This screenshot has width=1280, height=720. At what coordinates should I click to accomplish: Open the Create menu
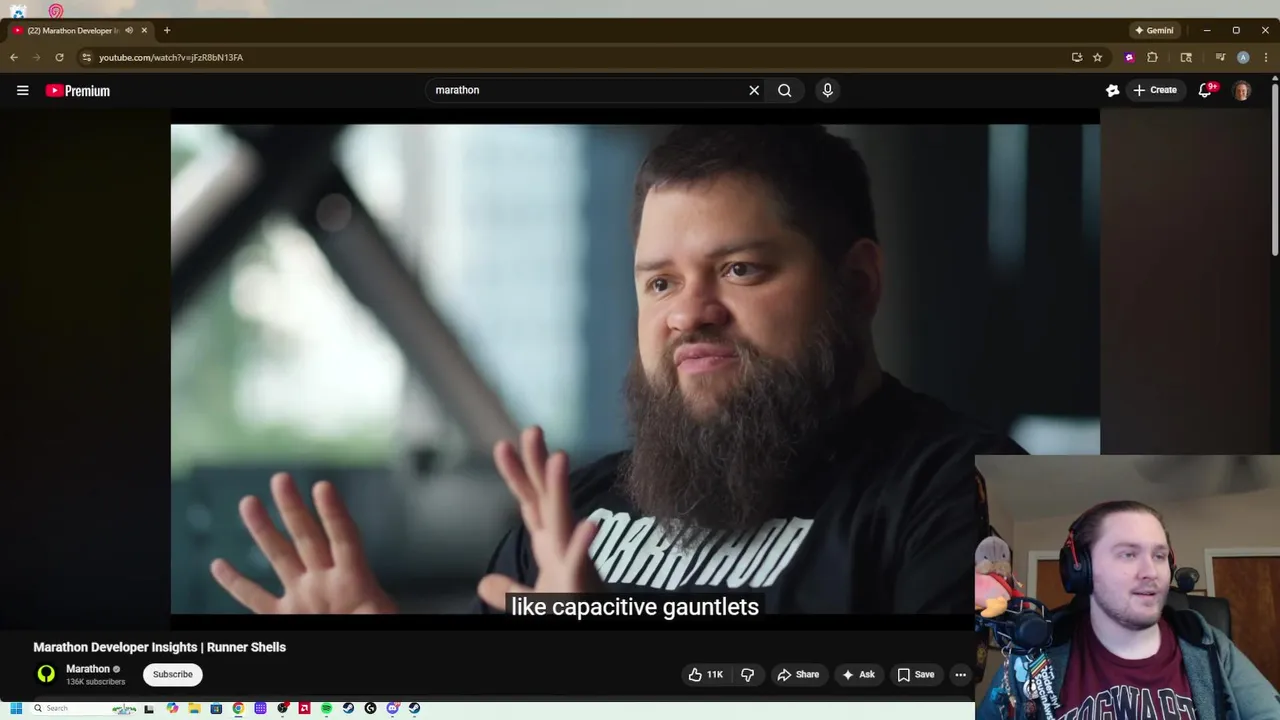(x=1155, y=90)
